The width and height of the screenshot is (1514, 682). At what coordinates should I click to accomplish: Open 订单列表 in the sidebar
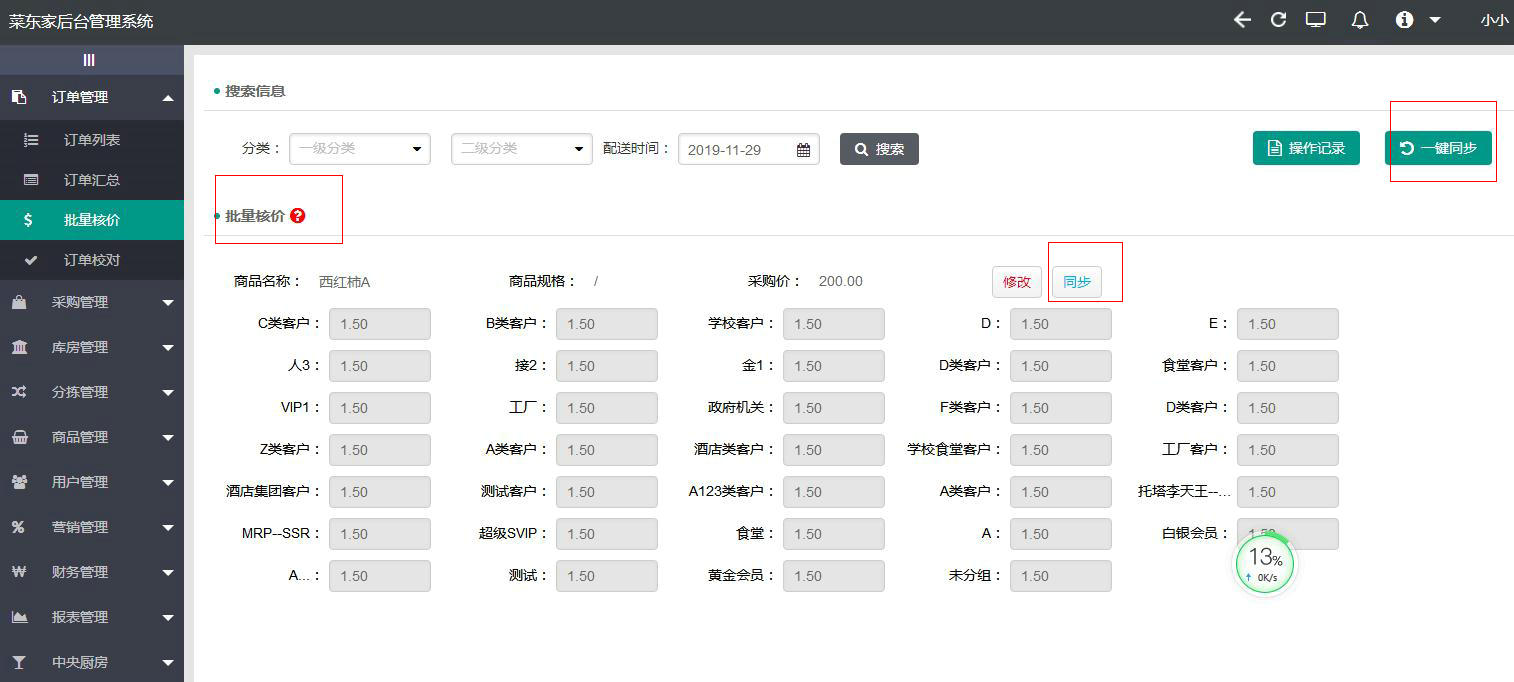(x=92, y=140)
